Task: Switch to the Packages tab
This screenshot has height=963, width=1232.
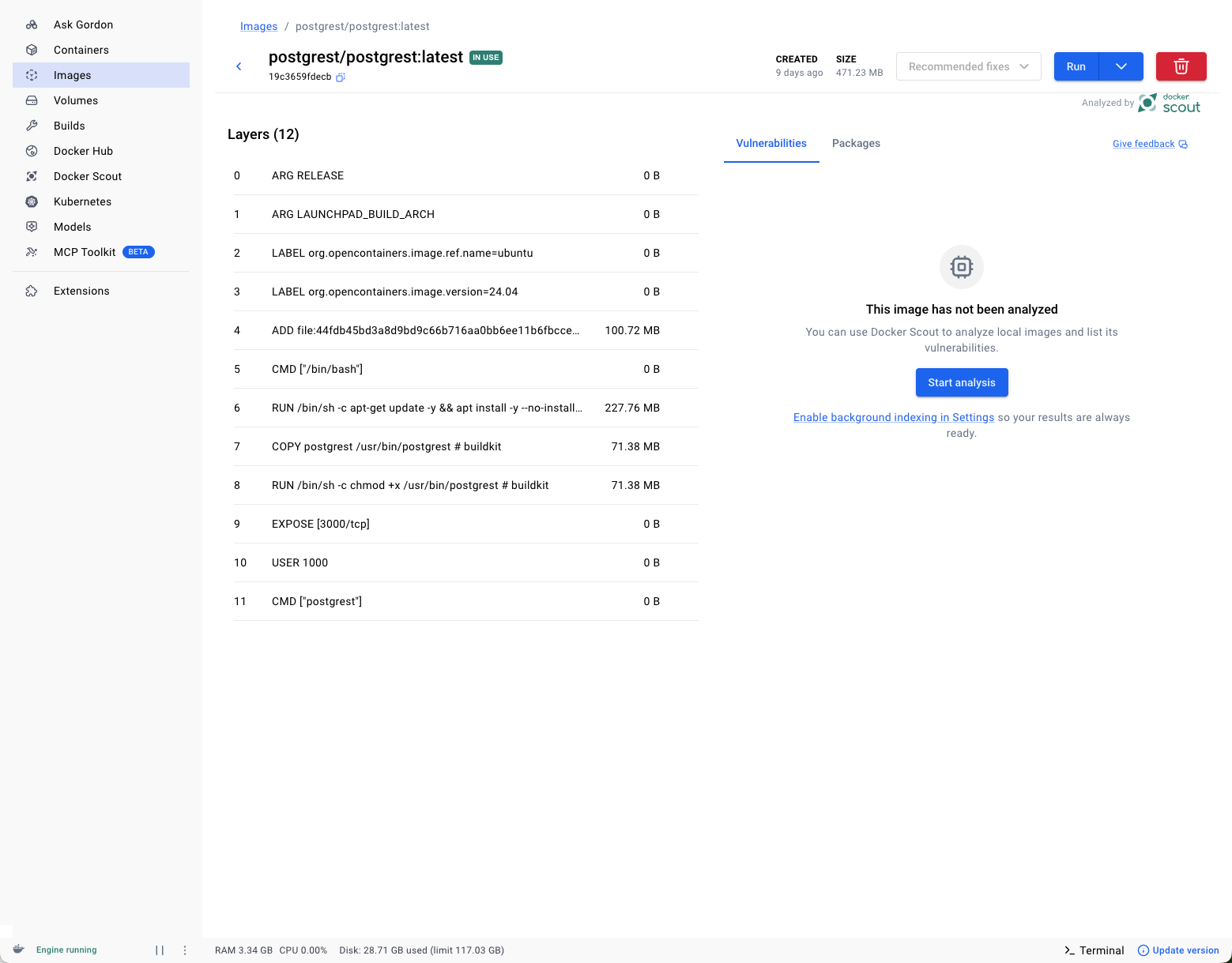Action: [x=856, y=143]
